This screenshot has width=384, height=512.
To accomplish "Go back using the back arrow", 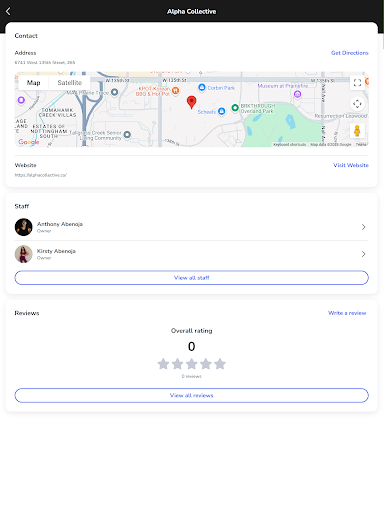I will [8, 11].
